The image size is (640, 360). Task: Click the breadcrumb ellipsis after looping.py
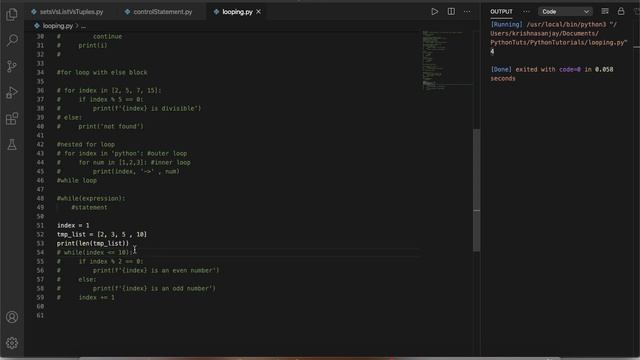(x=83, y=26)
